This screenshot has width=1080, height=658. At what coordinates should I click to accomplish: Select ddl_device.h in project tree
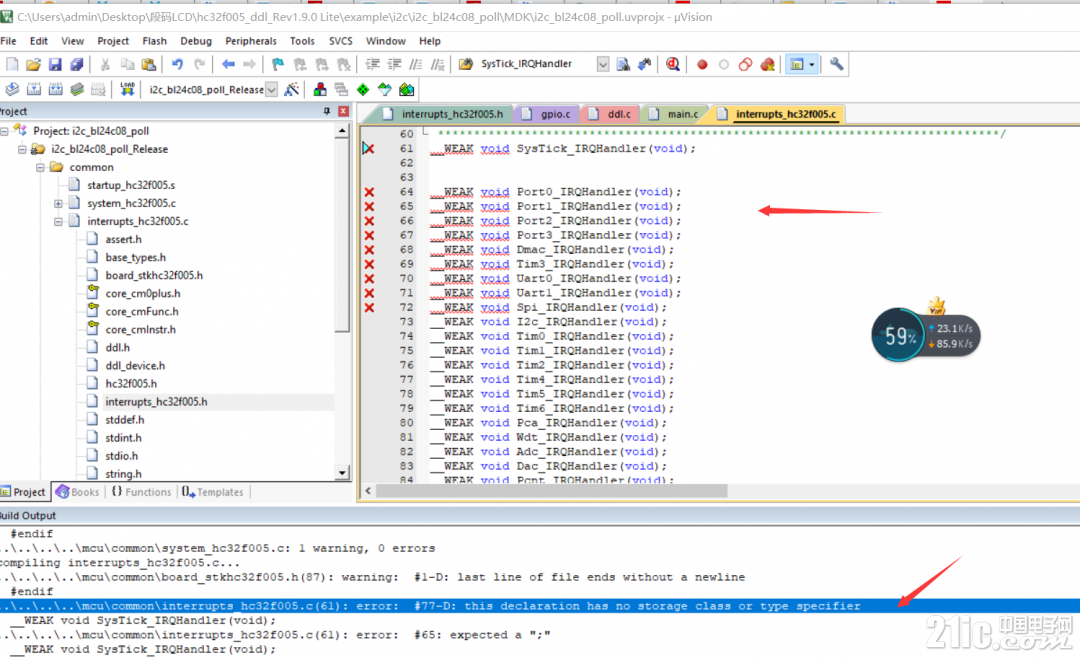(x=135, y=366)
